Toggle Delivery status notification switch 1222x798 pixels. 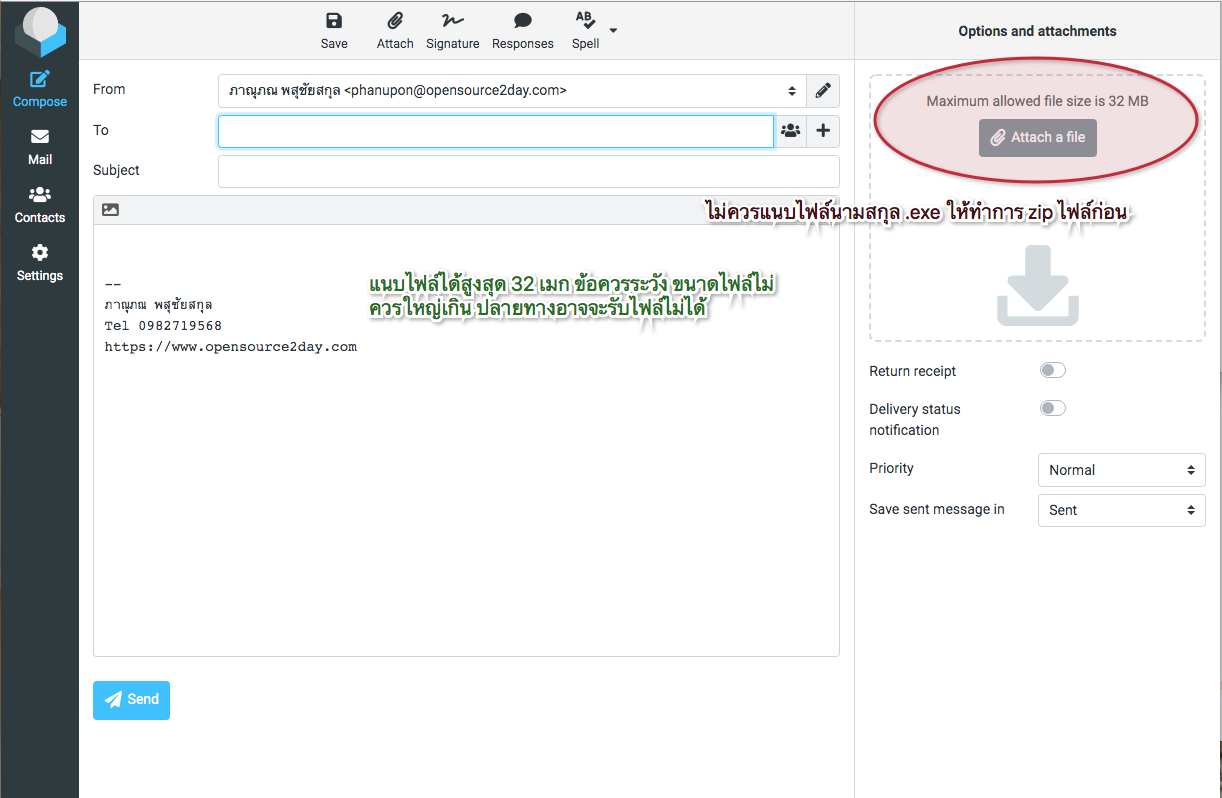point(1052,408)
